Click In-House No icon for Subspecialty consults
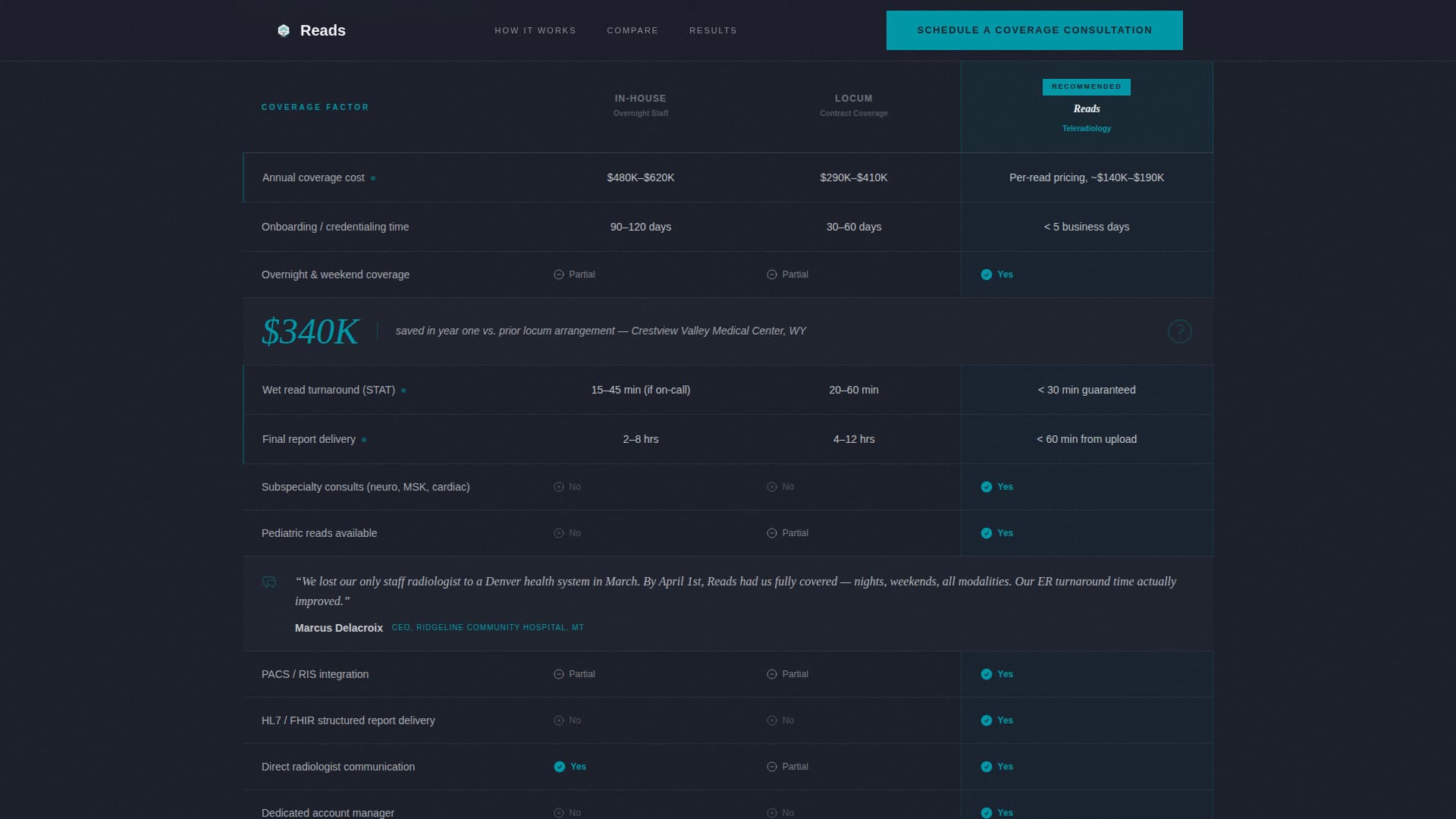Screen dimensions: 1456x819 [x=559, y=487]
